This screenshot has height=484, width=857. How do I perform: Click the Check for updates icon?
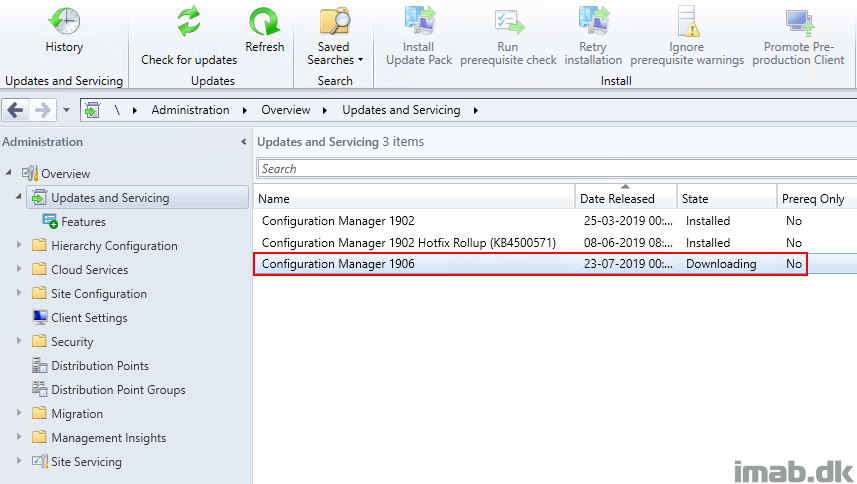189,21
